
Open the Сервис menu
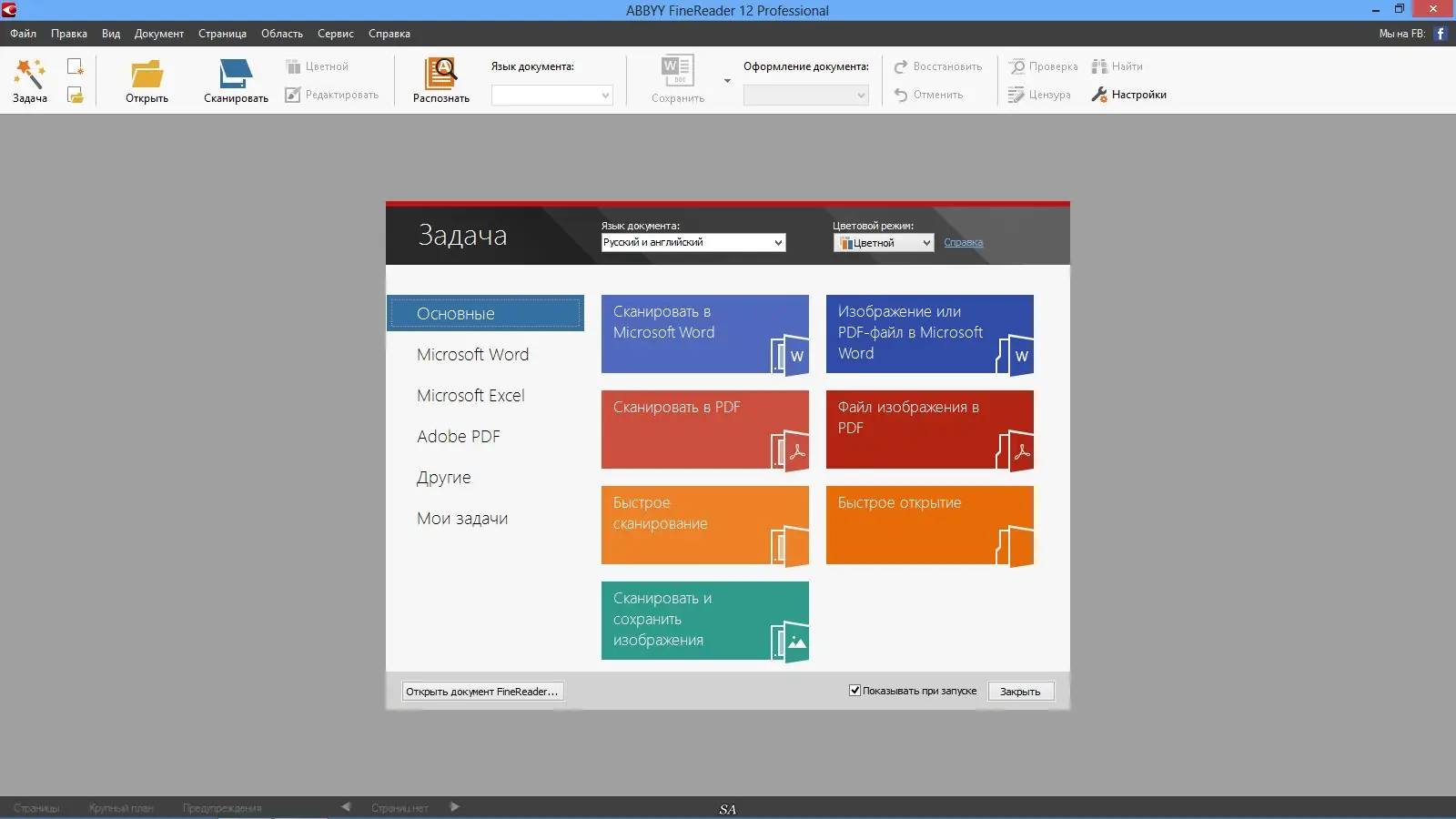click(336, 34)
